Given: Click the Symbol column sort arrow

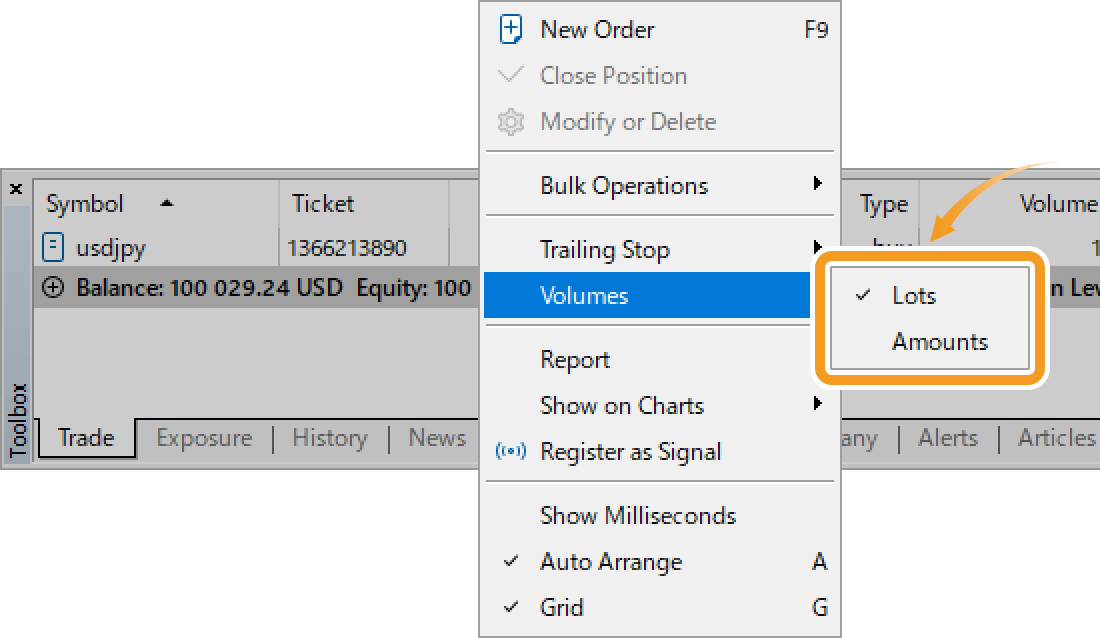Looking at the screenshot, I should tap(166, 203).
